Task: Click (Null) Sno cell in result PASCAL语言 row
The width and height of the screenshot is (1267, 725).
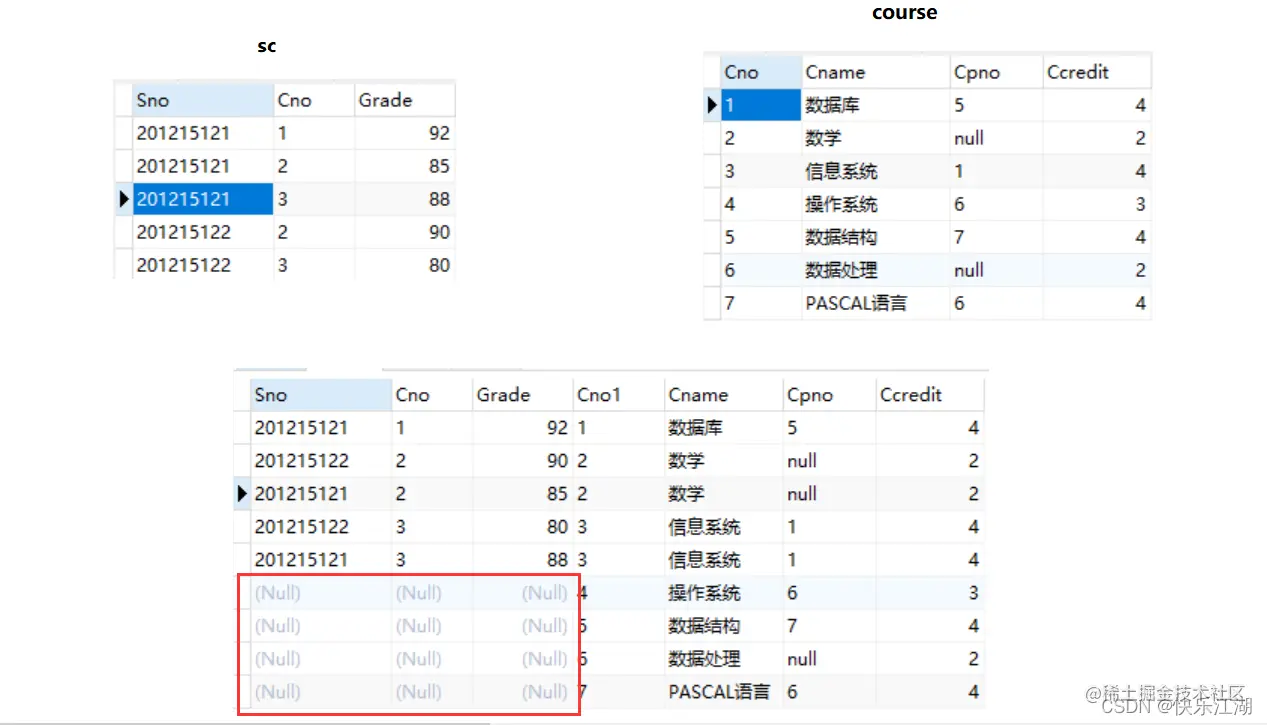Action: 321,691
